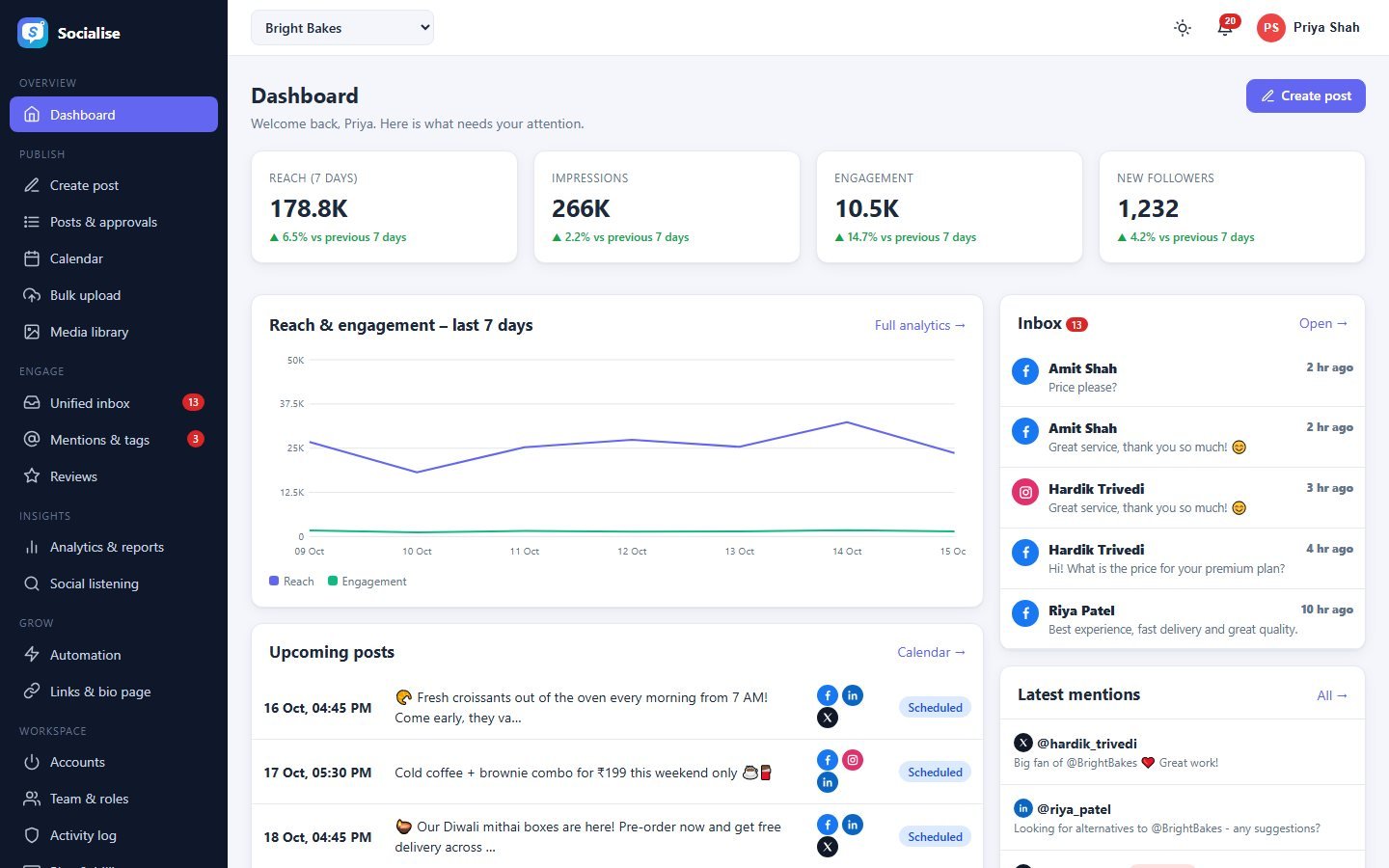Screen dimensions: 1389x868
Task: Click the Reviews star icon
Action: coord(32,476)
